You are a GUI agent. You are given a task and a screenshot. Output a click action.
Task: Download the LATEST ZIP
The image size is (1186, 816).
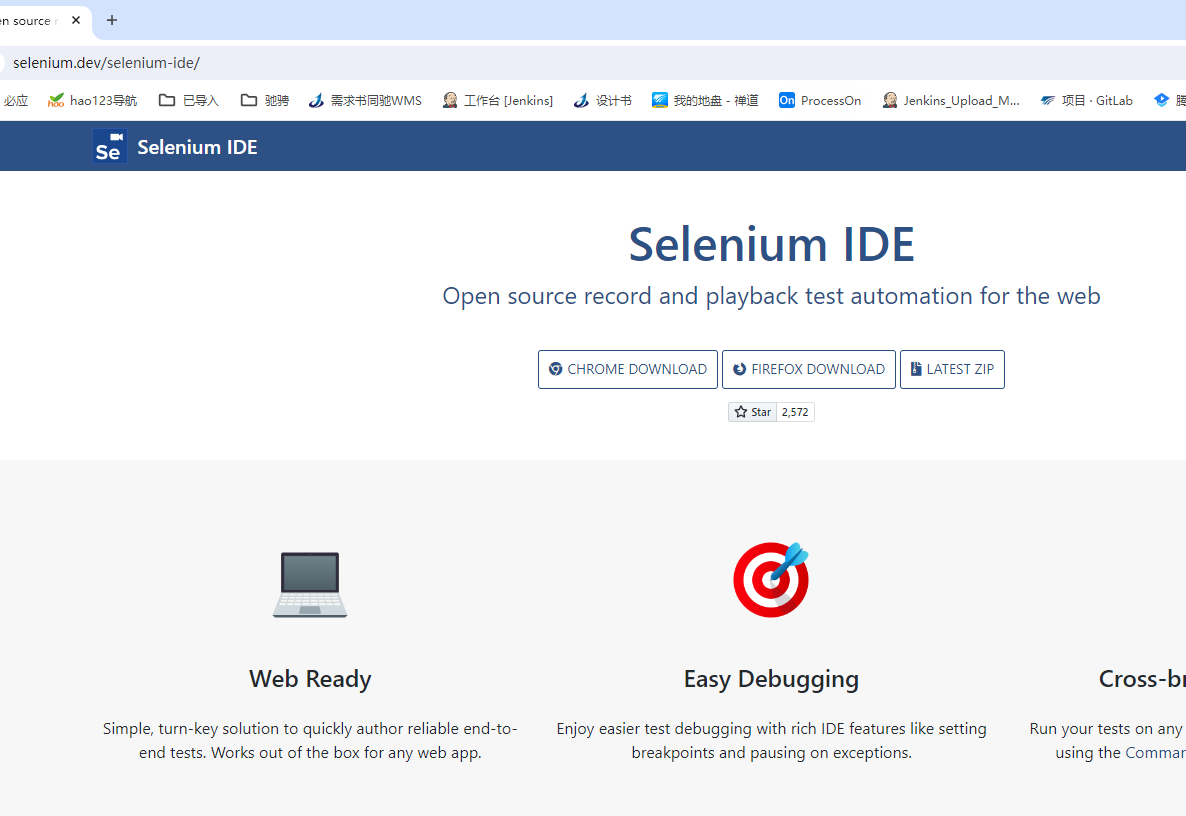pos(952,369)
